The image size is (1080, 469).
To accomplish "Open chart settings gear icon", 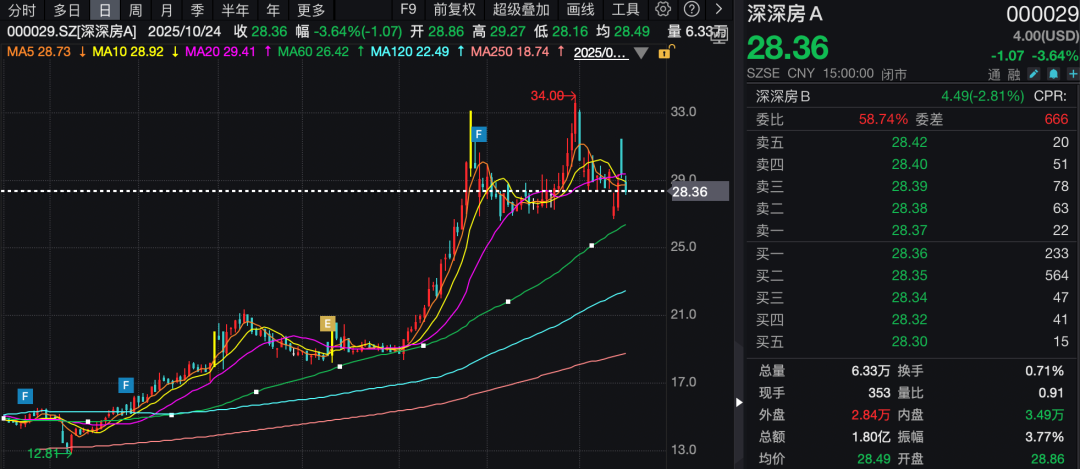I will pos(663,10).
